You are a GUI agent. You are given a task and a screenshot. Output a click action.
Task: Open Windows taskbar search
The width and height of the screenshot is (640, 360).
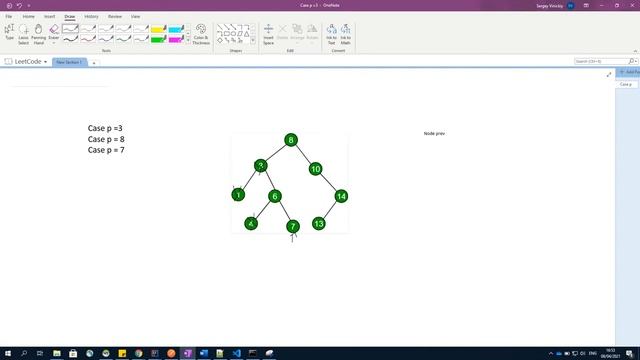click(x=24, y=353)
